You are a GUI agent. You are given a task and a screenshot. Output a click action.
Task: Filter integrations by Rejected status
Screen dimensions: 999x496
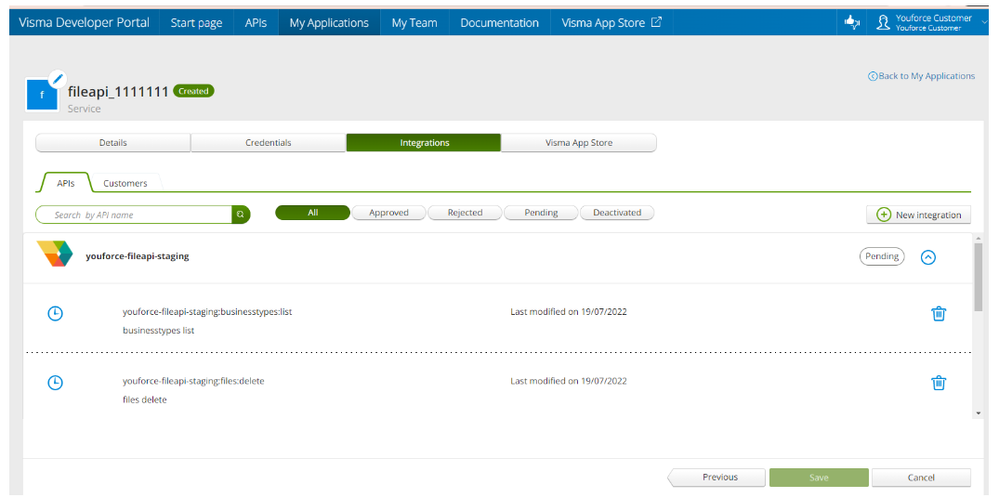(464, 213)
